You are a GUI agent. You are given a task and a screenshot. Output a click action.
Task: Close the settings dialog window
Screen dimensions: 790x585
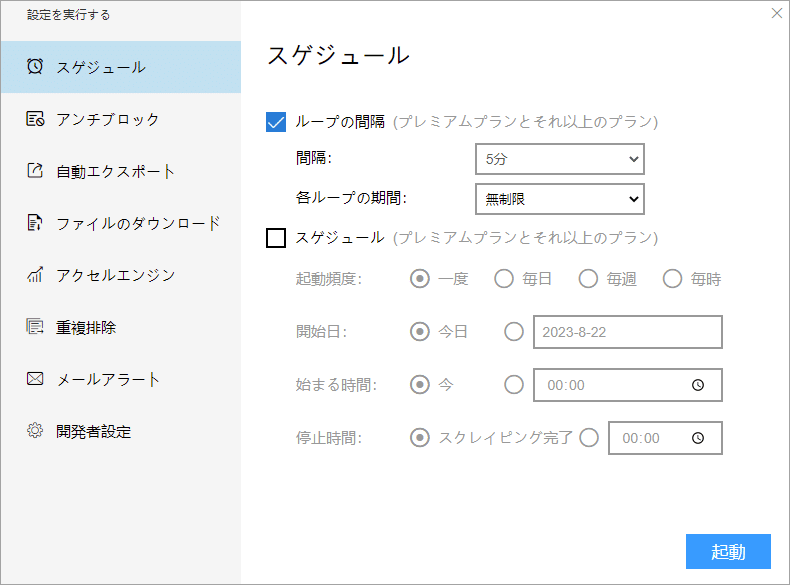(777, 13)
